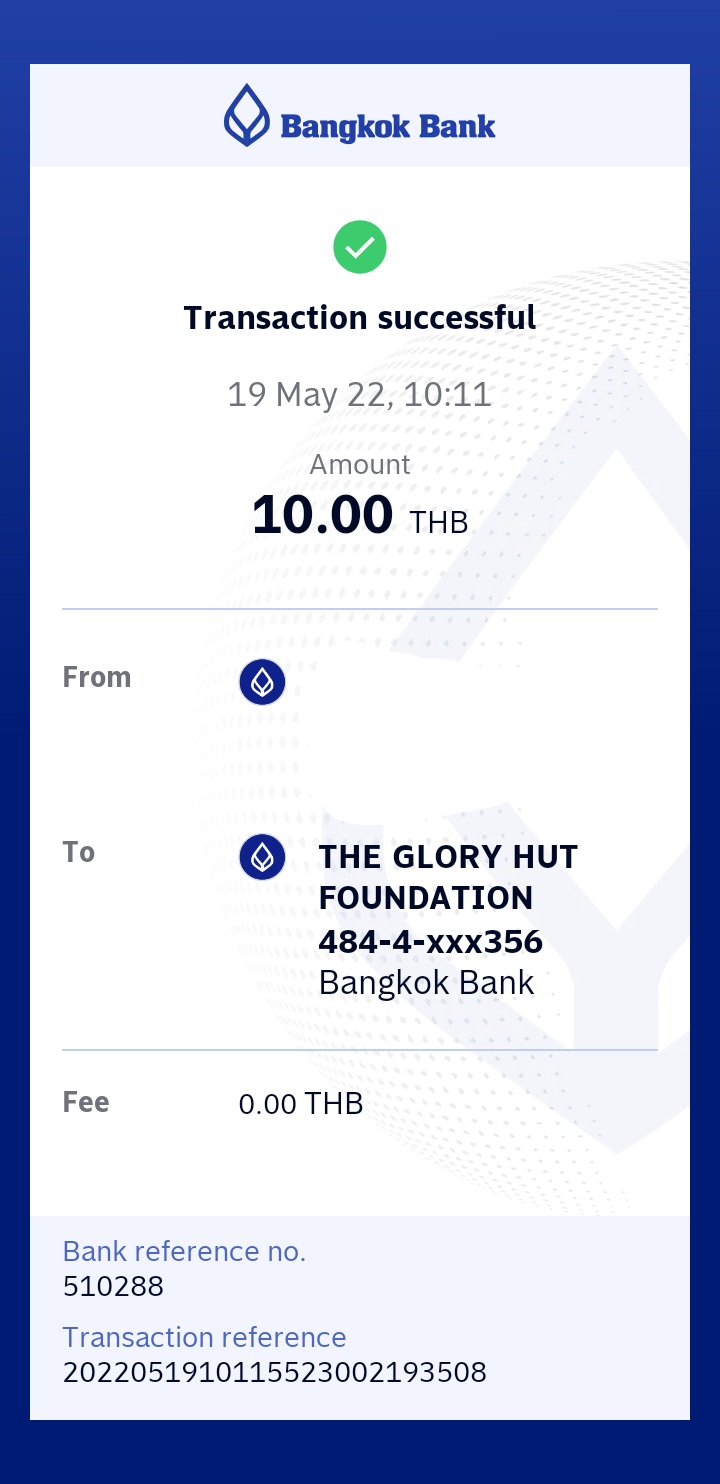Select the transaction reference number 2022051910115523002193508
The image size is (720, 1484).
pyautogui.click(x=275, y=1372)
